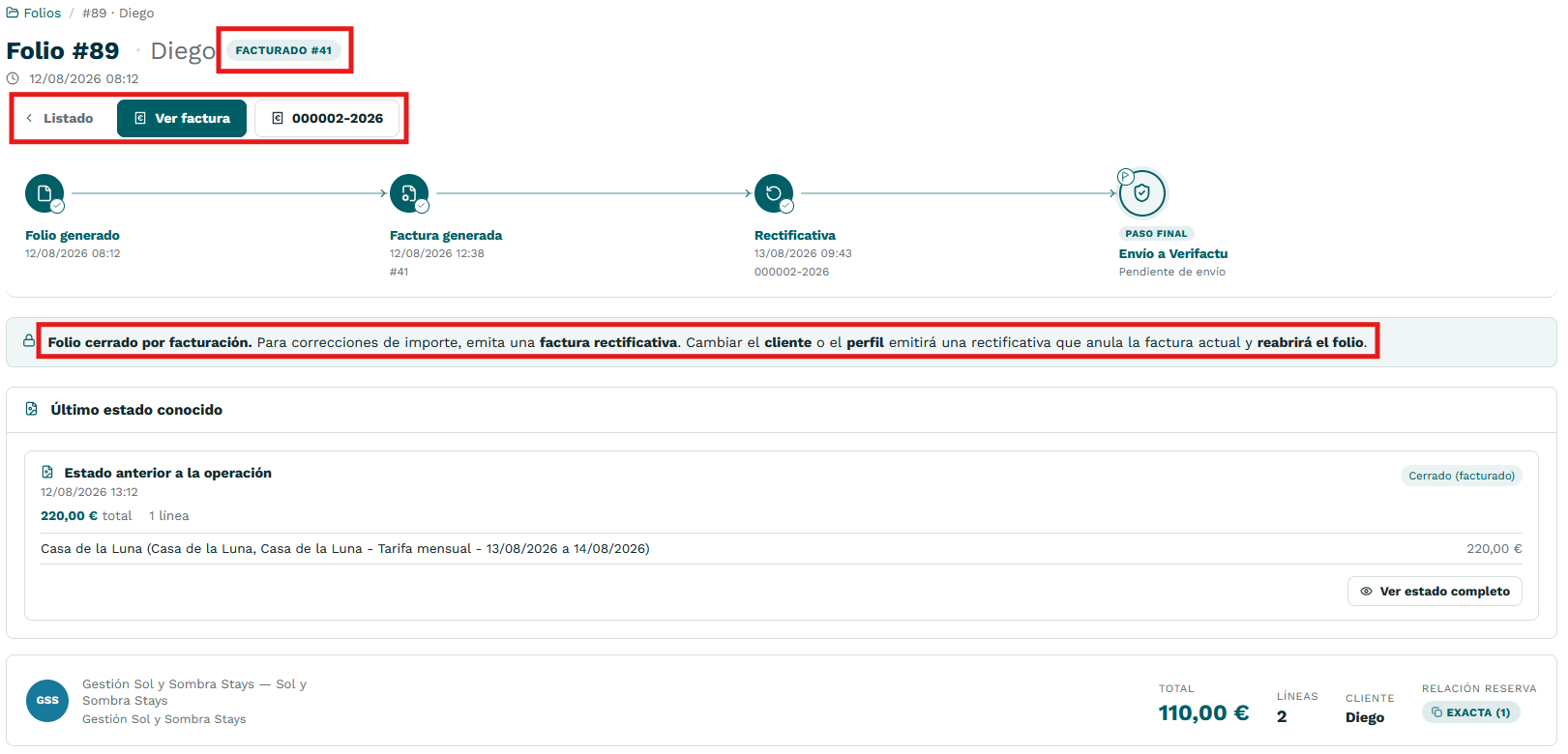Screen dimensions: 1568x754
Task: Click the '12/08/2026 13:12' timestamp
Action: pos(89,492)
